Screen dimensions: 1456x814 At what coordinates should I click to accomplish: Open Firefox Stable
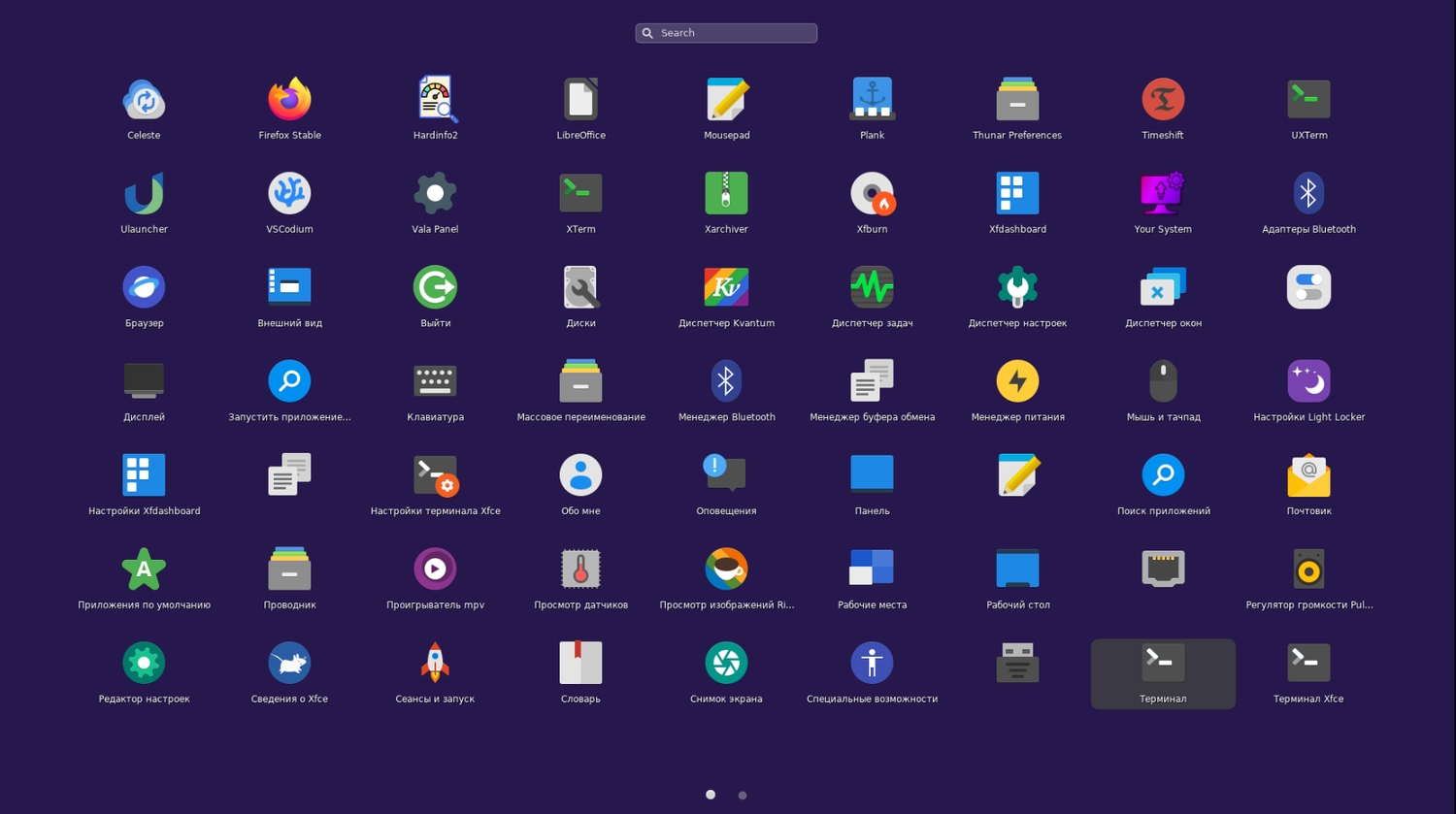point(289,99)
